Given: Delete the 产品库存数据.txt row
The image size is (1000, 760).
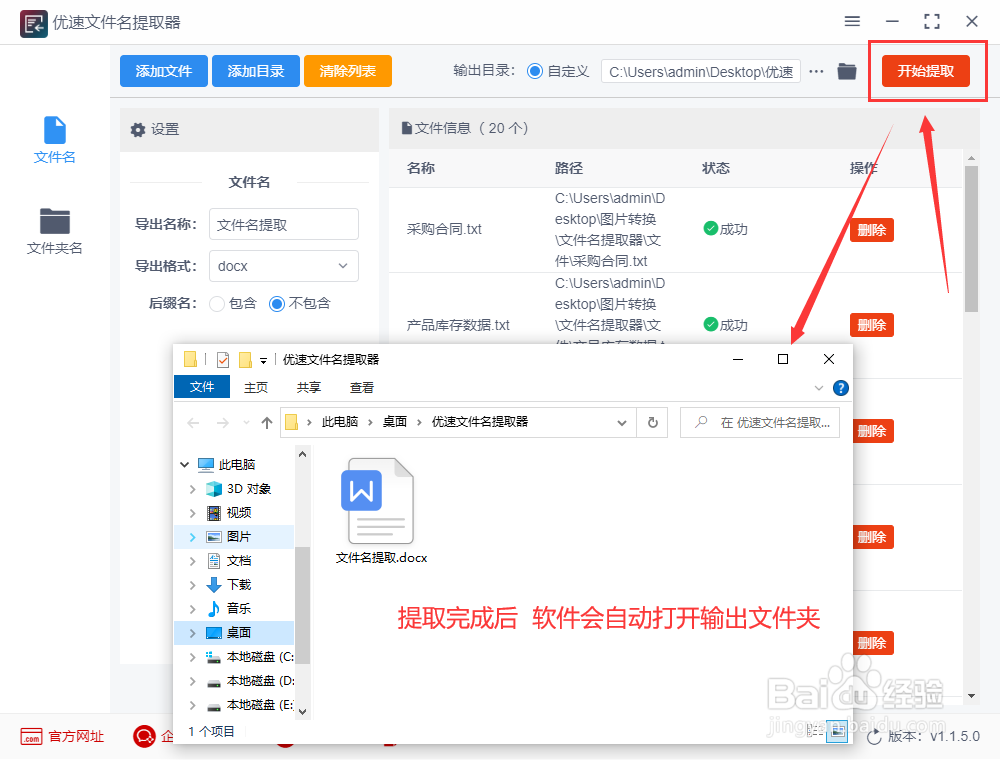Looking at the screenshot, I should [x=872, y=325].
